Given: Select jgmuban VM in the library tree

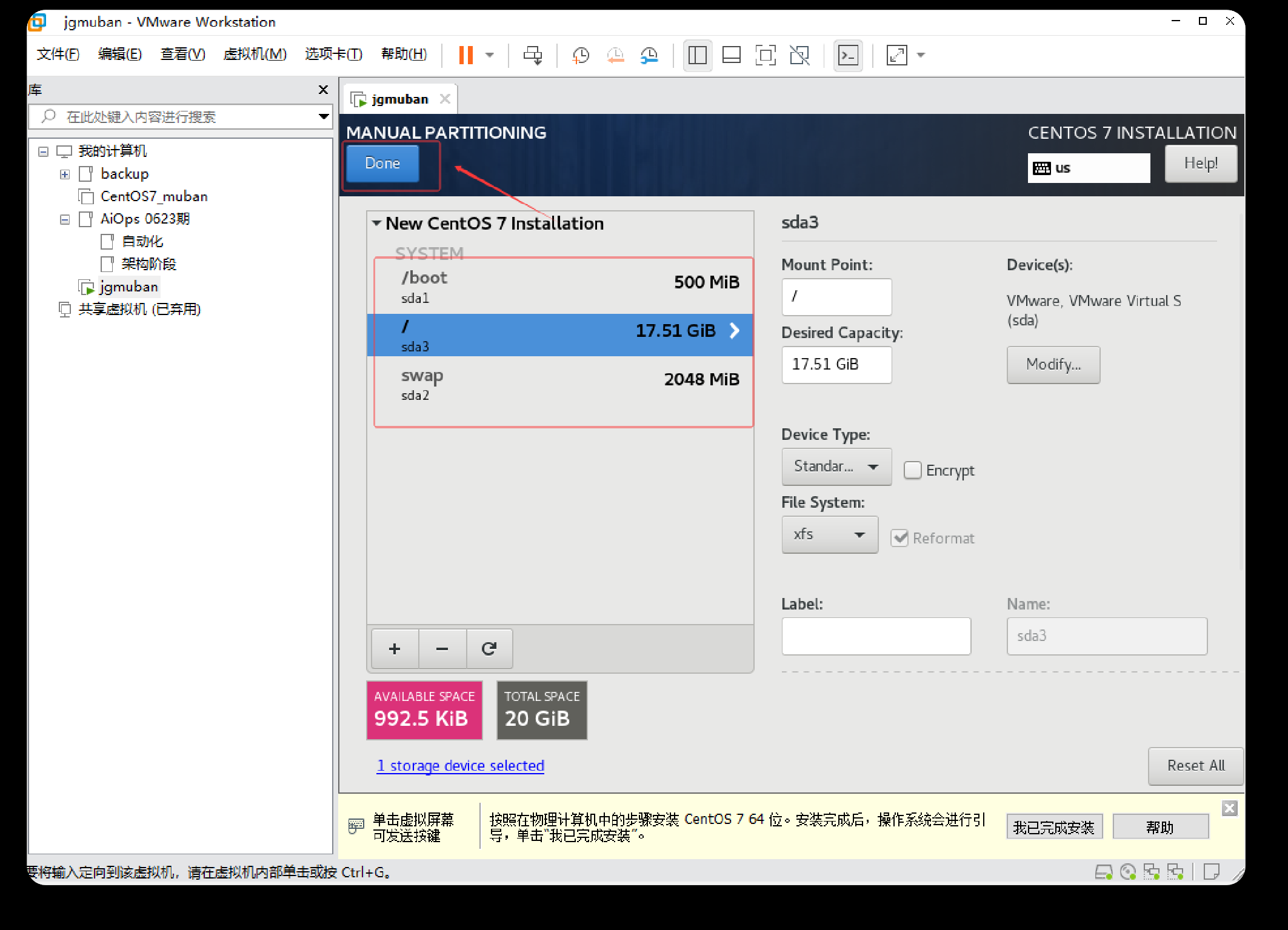Looking at the screenshot, I should (118, 287).
